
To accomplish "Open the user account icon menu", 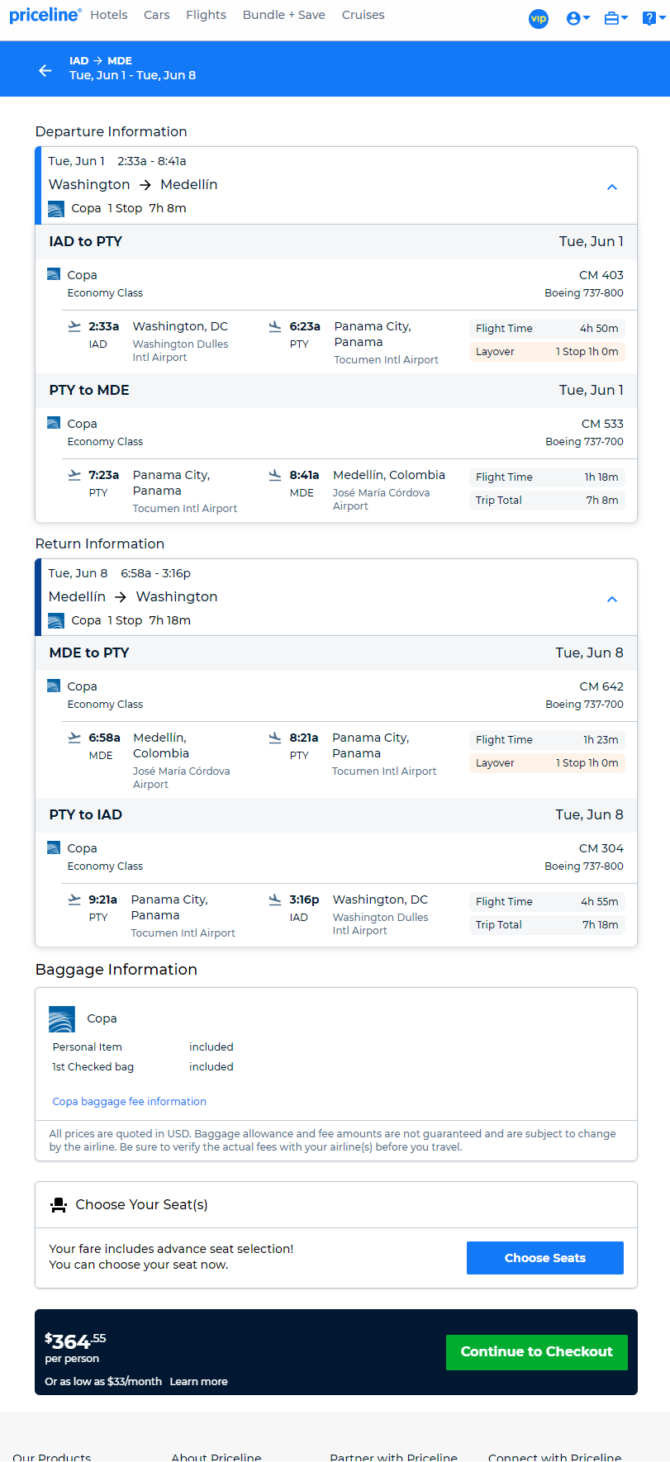I will coord(578,18).
